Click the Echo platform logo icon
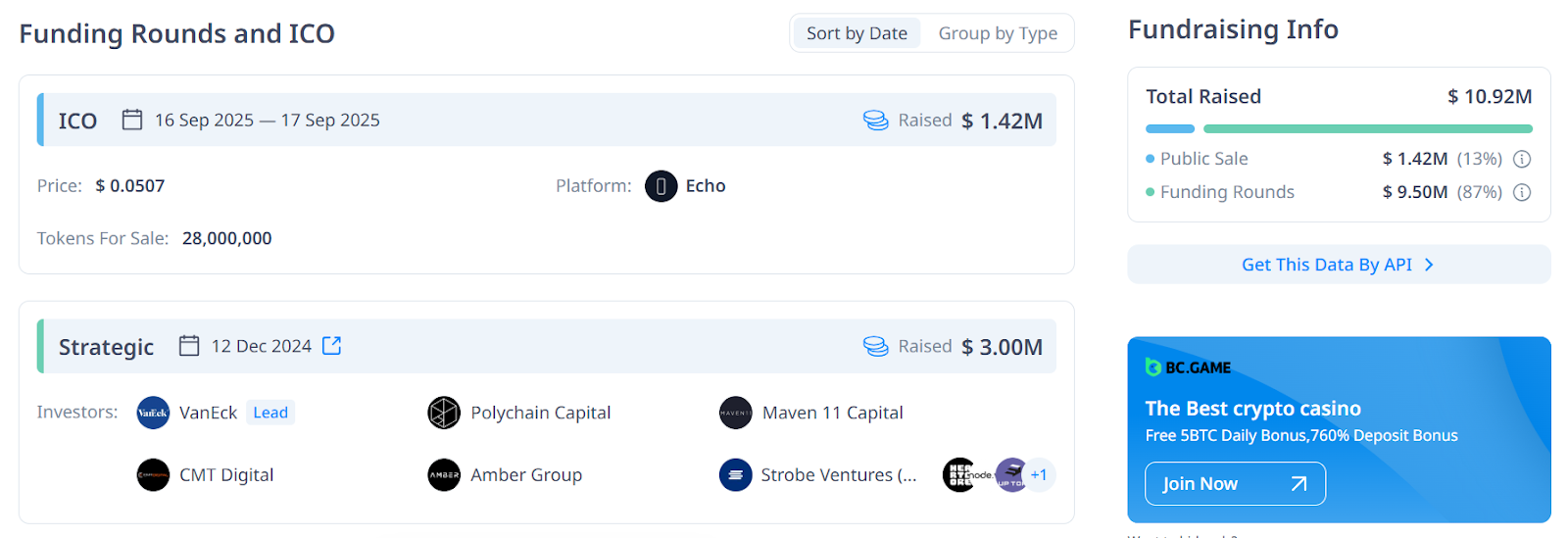This screenshot has width=1568, height=538. 661,186
